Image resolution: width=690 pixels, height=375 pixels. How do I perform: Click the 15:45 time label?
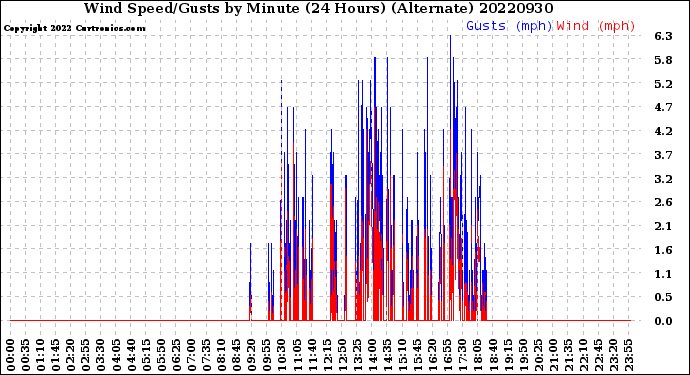417,355
